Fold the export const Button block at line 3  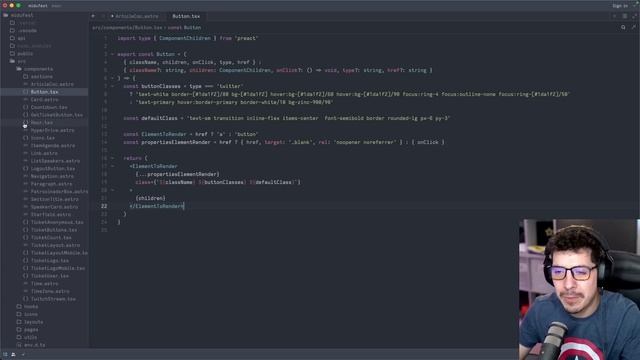(113, 54)
